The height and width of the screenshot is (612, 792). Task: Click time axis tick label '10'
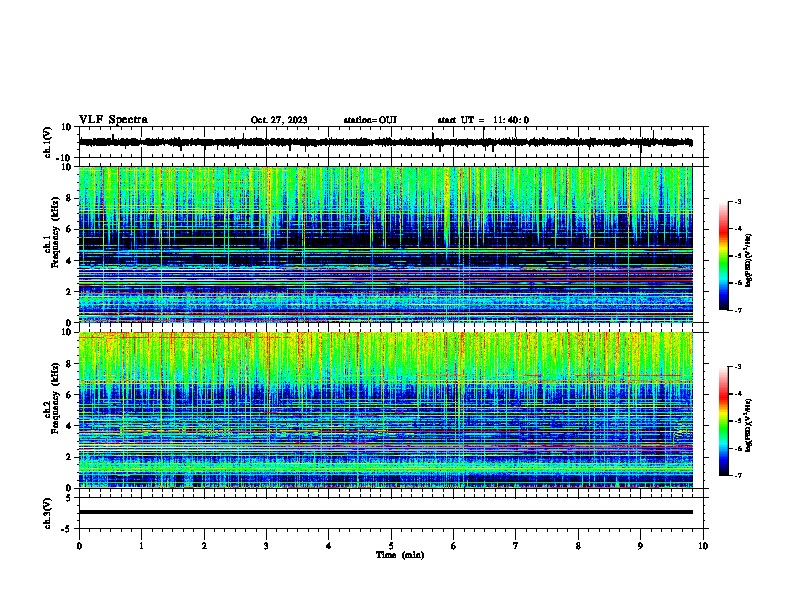click(x=703, y=546)
